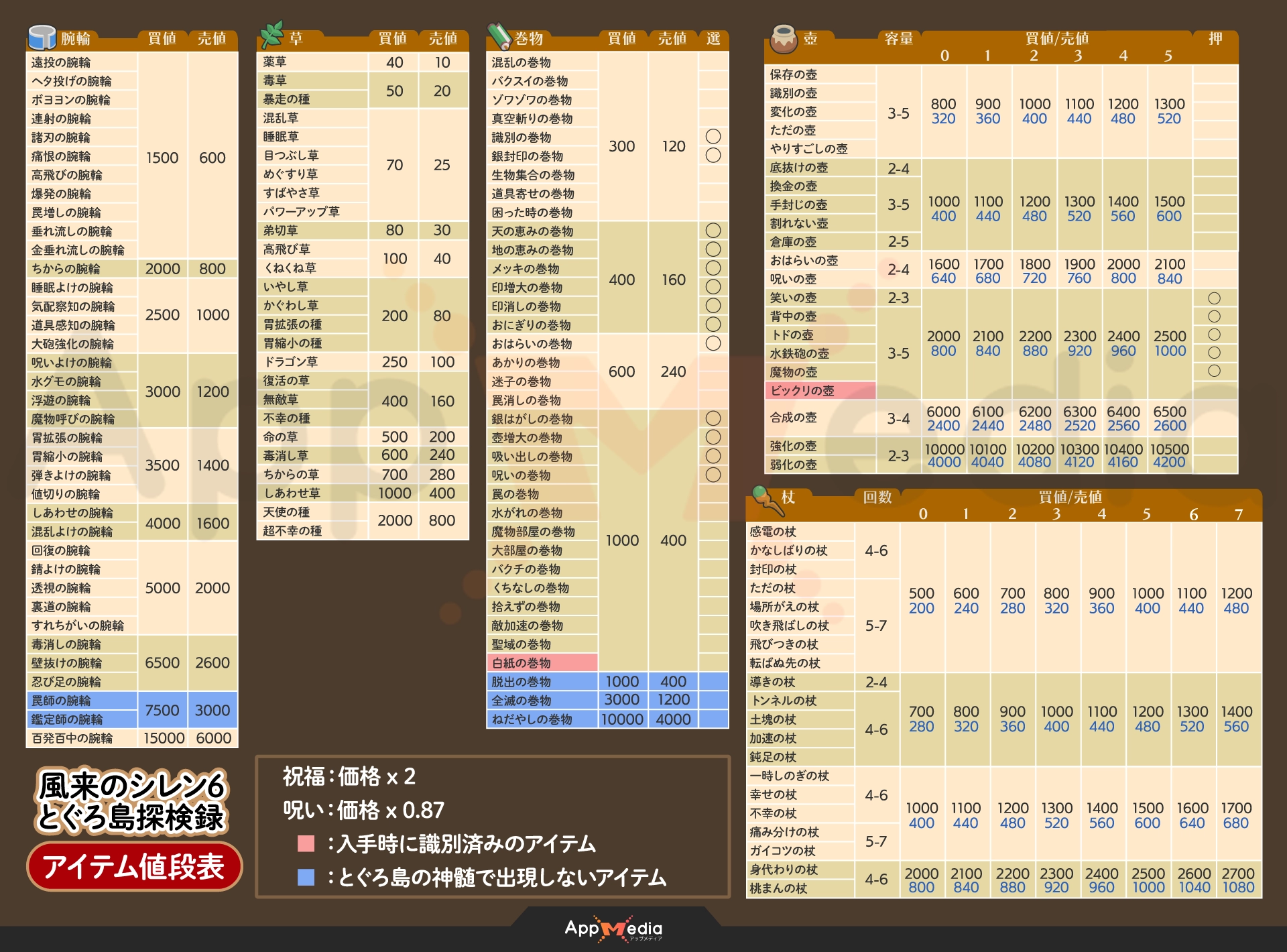This screenshot has height=952, width=1287.
Task: Click the pink legend color square
Action: coord(306,843)
